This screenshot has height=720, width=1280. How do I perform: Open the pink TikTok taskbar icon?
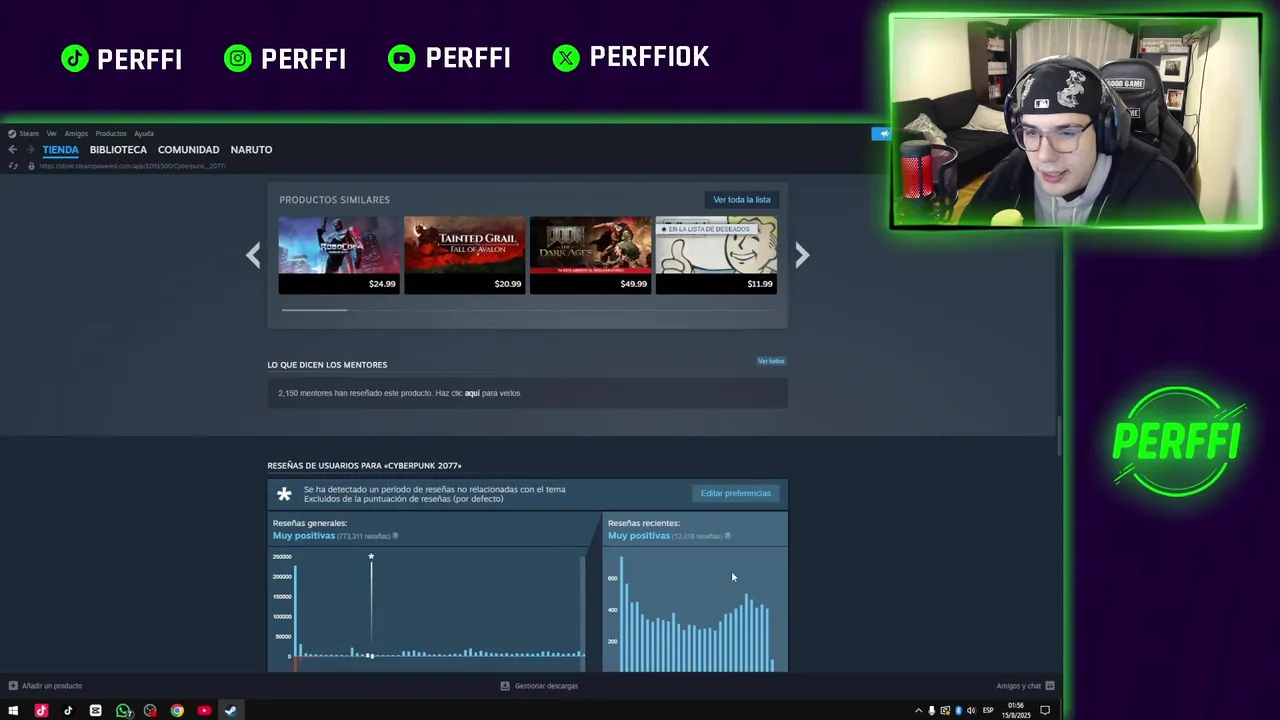pos(41,711)
